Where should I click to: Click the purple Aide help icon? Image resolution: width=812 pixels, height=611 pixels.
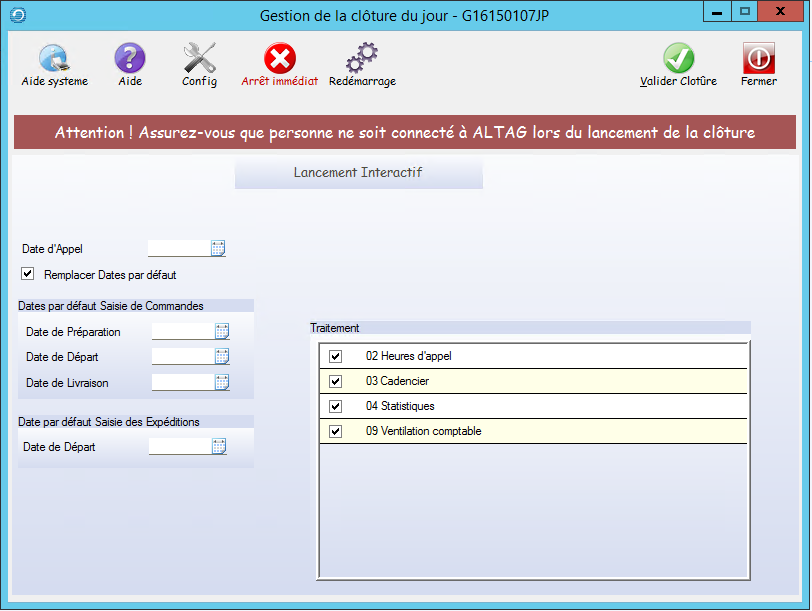pos(130,58)
